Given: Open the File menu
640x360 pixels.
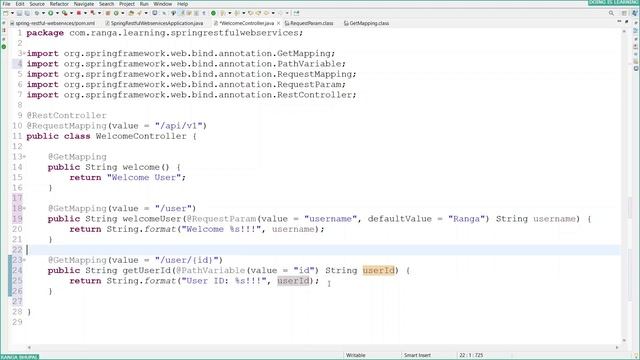Looking at the screenshot, I should click(x=7, y=4).
